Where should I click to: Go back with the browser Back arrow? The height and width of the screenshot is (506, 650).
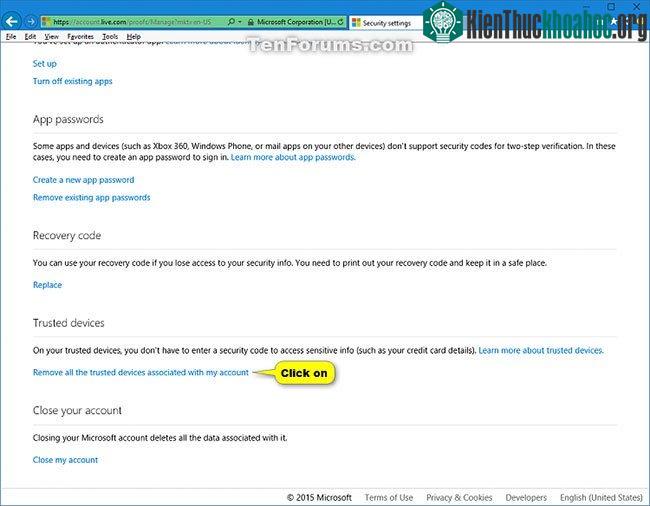(12, 22)
